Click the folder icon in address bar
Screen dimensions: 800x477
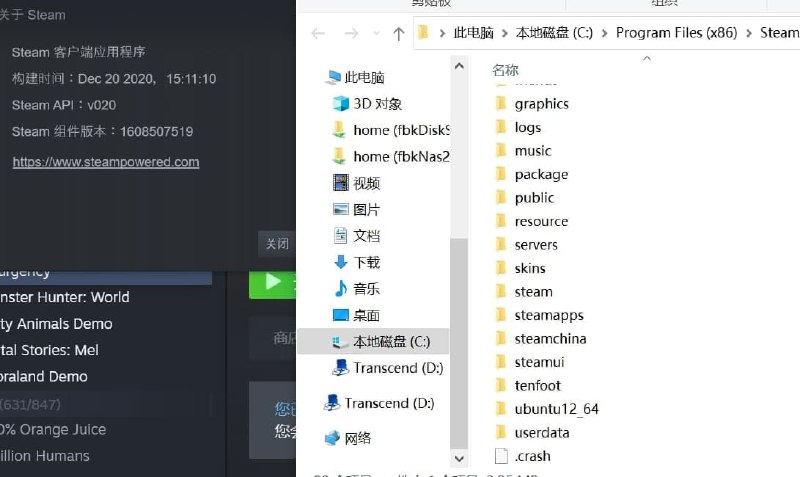click(423, 33)
